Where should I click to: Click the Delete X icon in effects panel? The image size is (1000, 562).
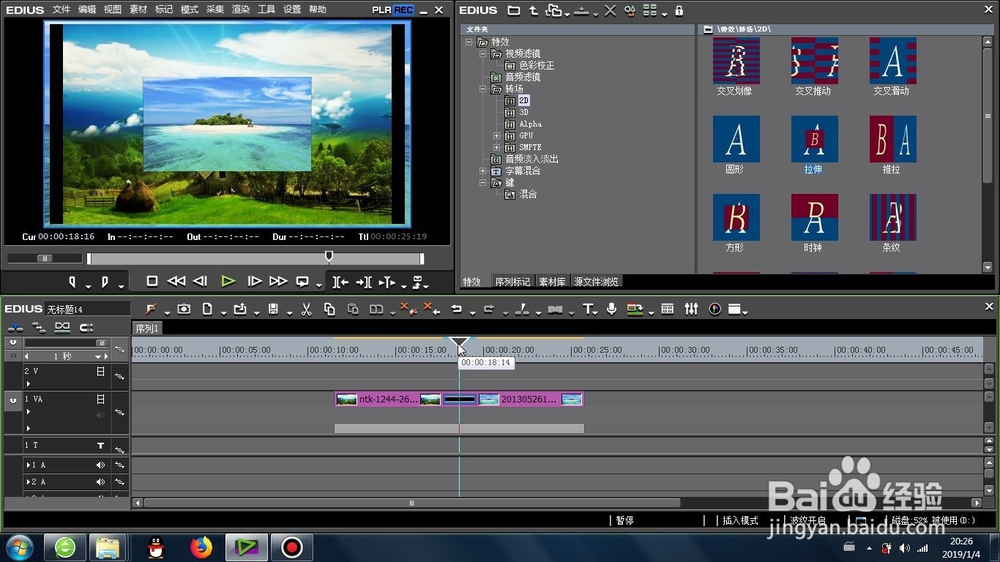click(610, 11)
